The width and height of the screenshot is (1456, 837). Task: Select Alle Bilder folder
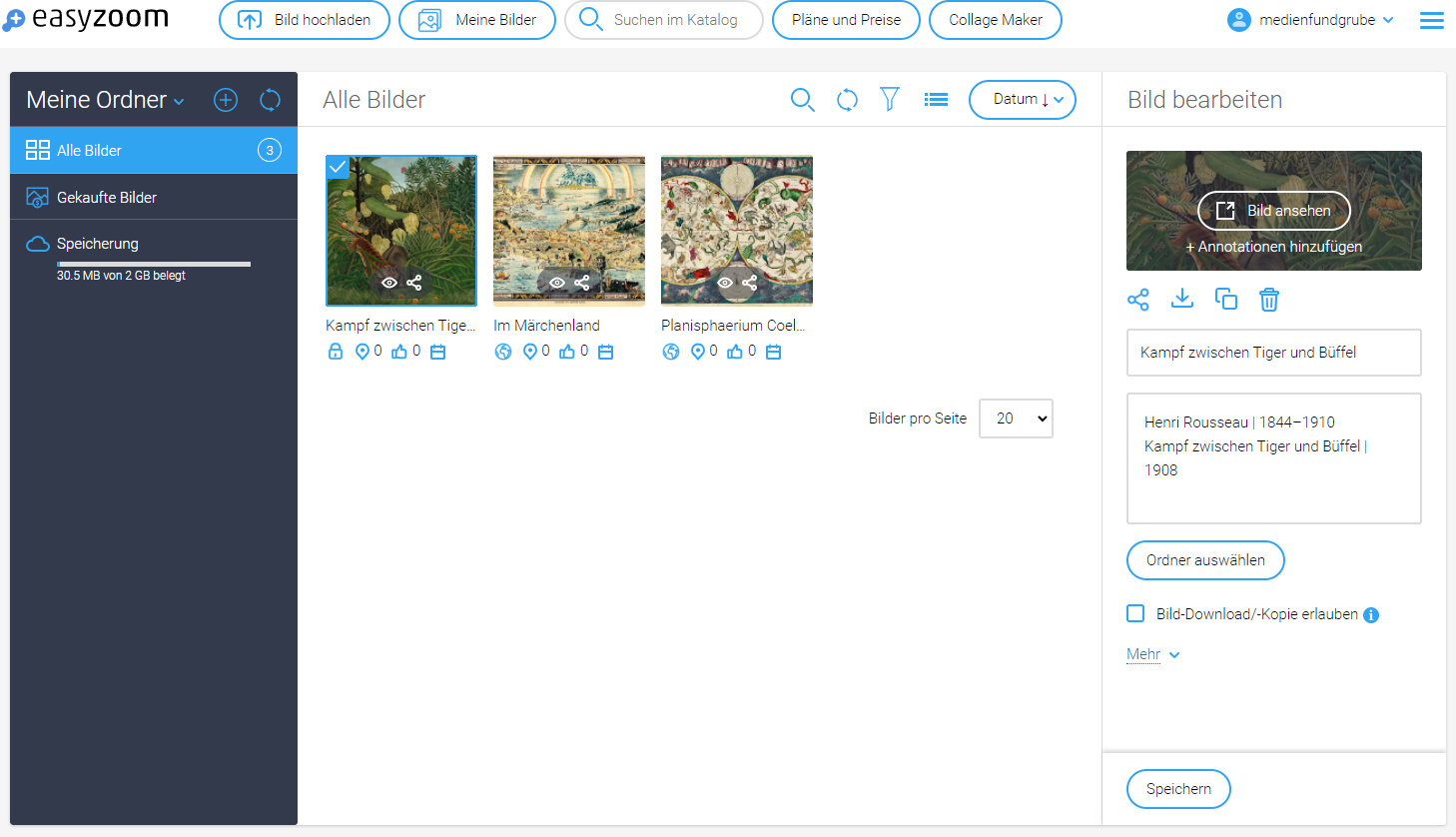154,150
